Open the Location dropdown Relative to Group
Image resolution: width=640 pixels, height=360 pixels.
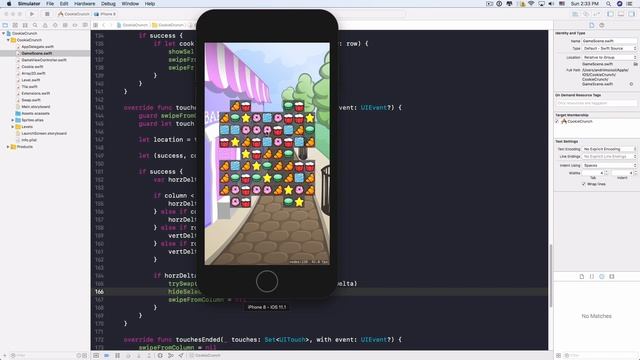click(609, 58)
